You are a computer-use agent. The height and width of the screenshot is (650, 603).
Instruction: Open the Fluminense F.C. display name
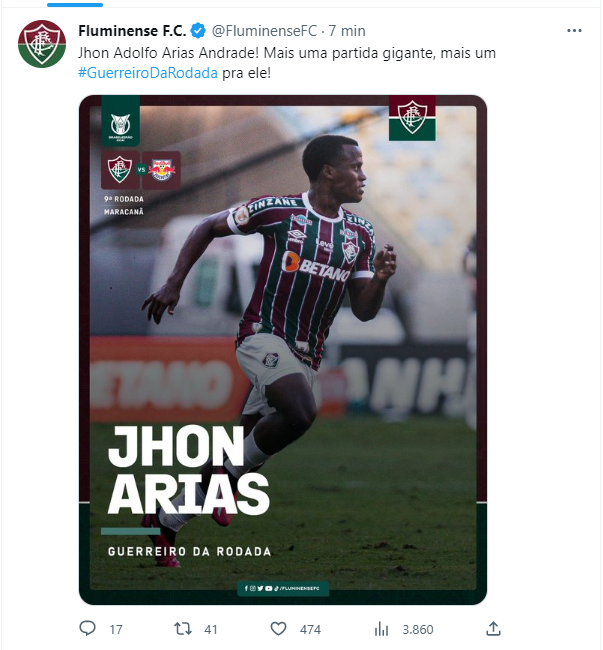click(x=132, y=31)
